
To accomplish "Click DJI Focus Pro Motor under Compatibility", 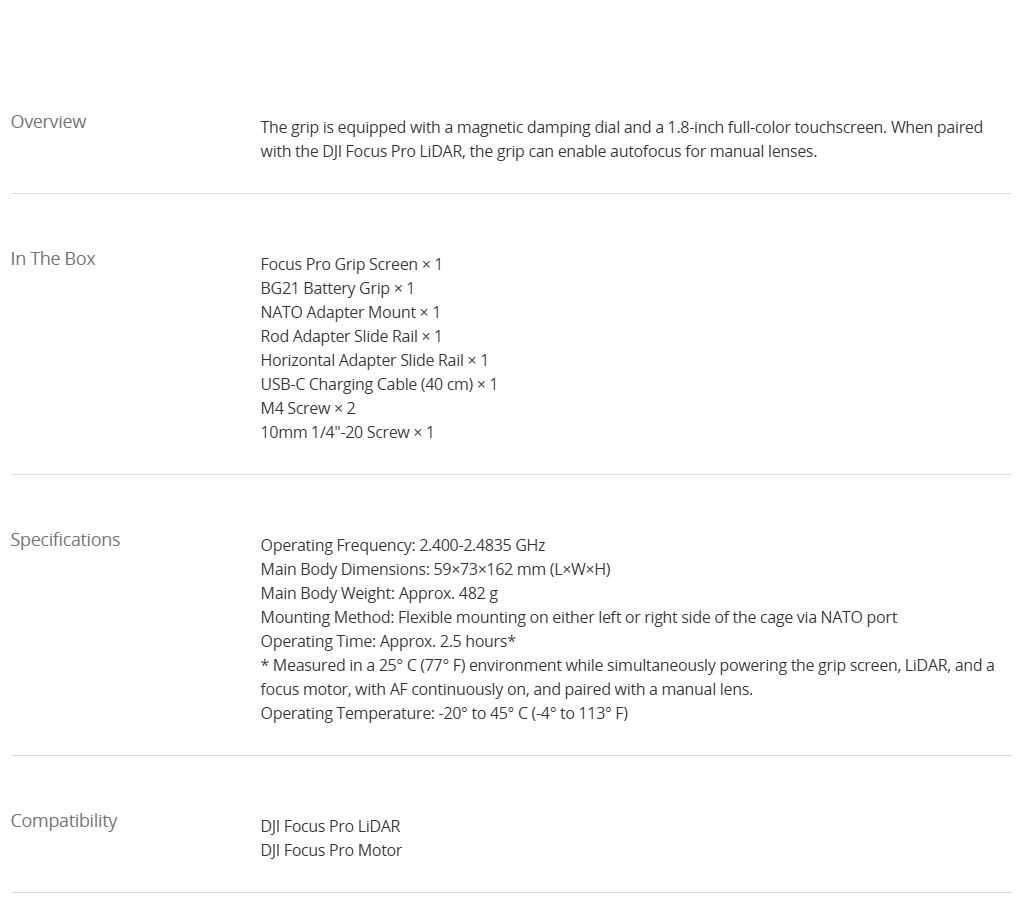I will [331, 850].
